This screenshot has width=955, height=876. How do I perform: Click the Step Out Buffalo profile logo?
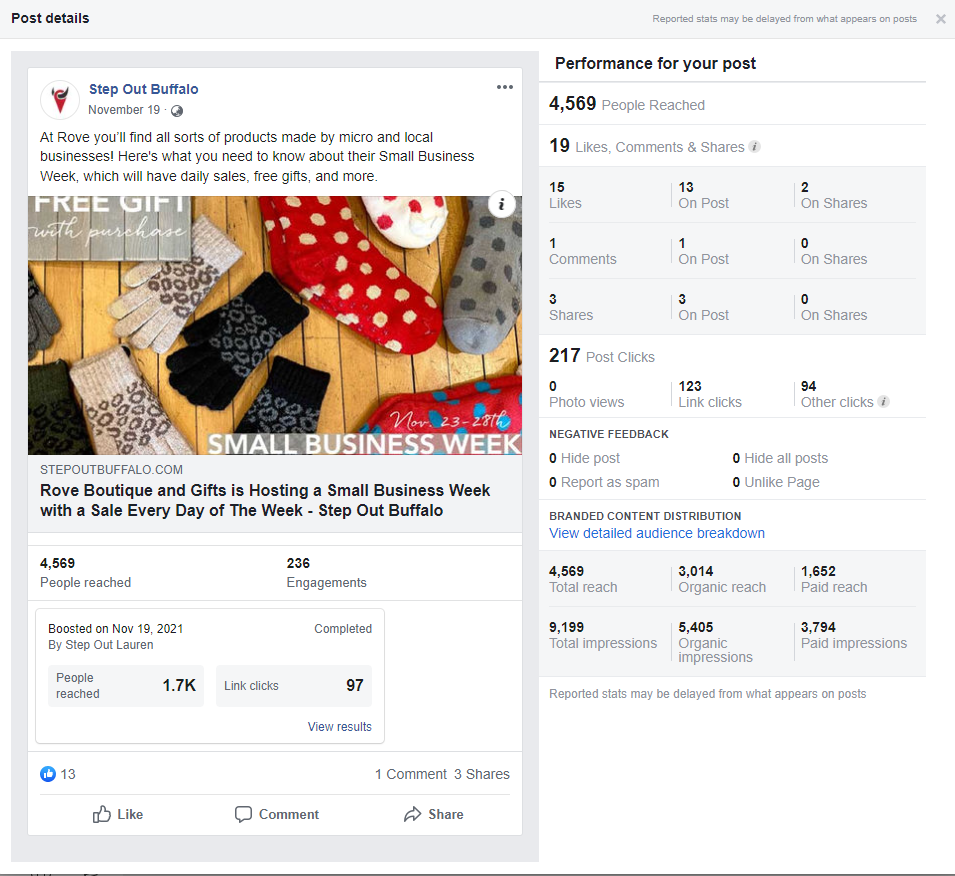pos(60,100)
